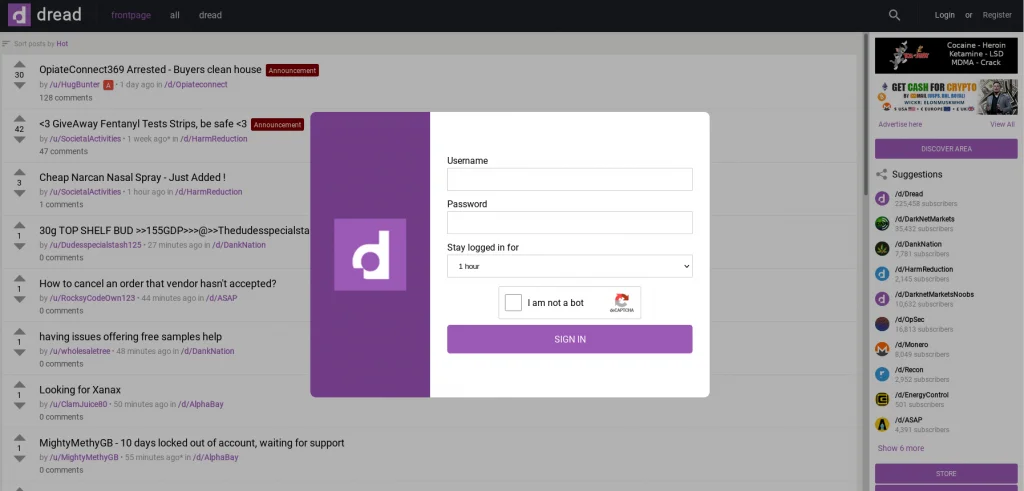Click the reCAPTCHA logo in the bot check
Image resolution: width=1024 pixels, height=491 pixels.
click(622, 301)
